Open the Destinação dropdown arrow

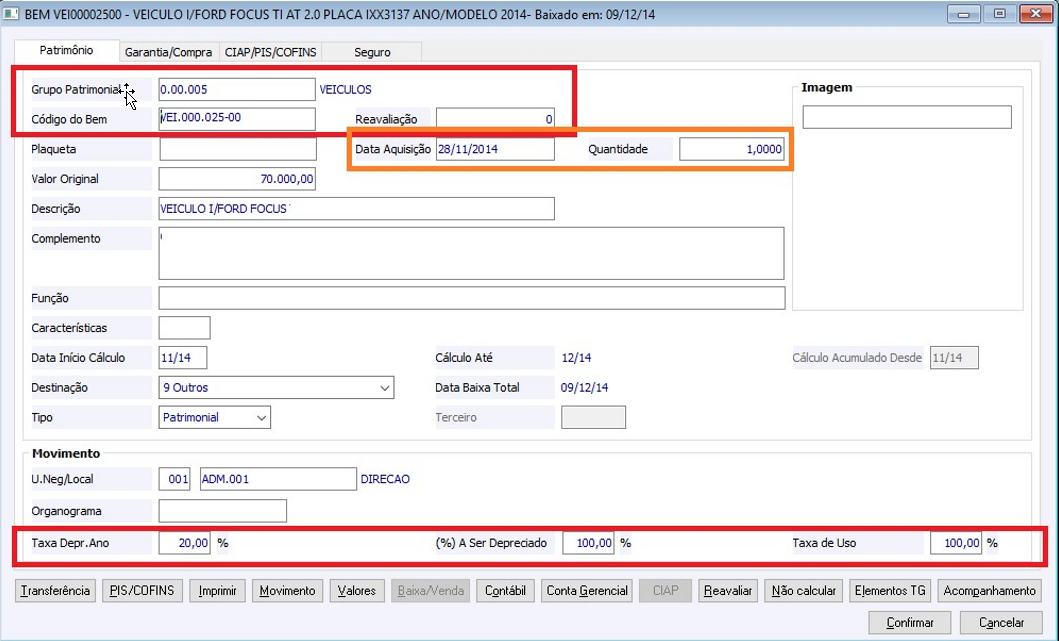pos(384,388)
